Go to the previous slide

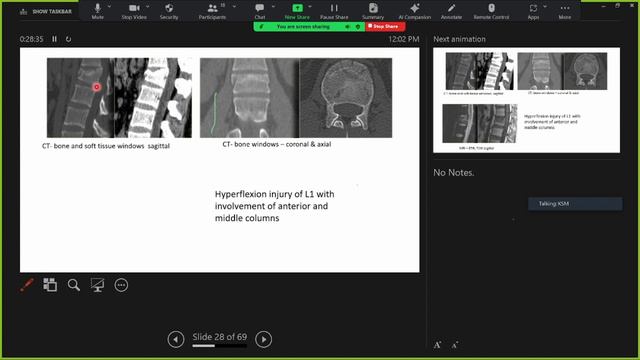point(176,339)
